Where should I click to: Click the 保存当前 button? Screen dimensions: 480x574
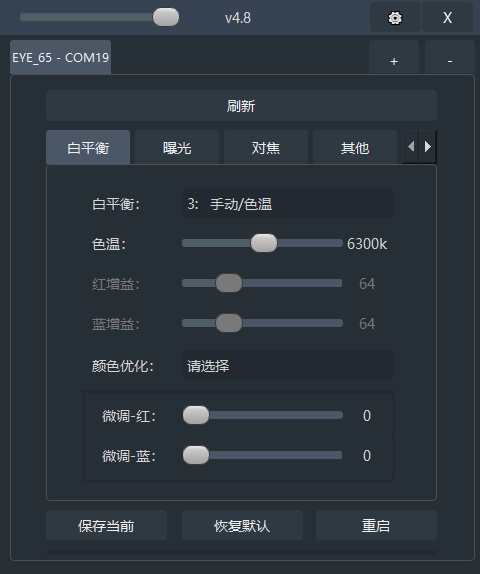pos(106,525)
